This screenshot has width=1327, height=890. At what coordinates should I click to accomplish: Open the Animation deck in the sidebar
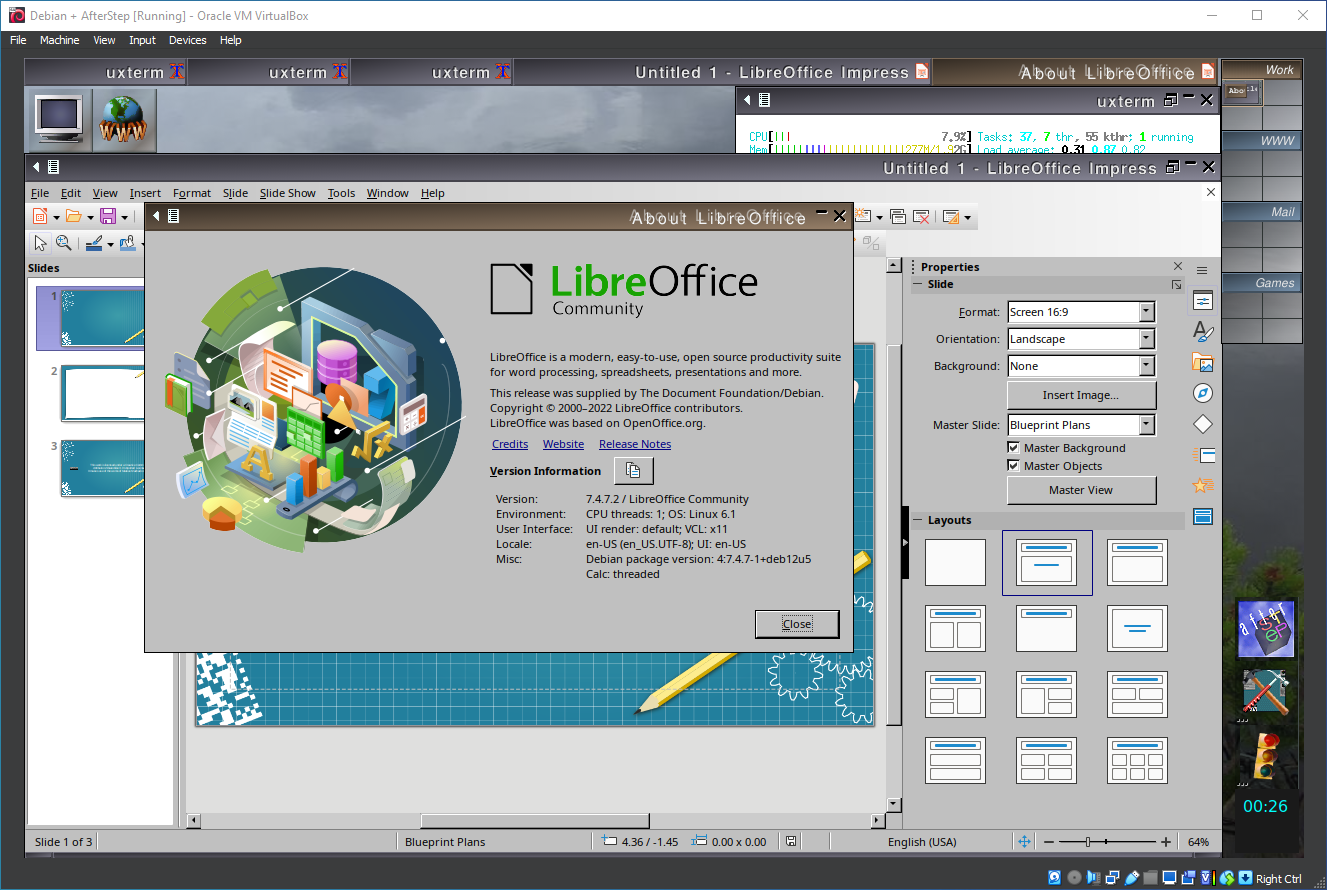(1203, 486)
